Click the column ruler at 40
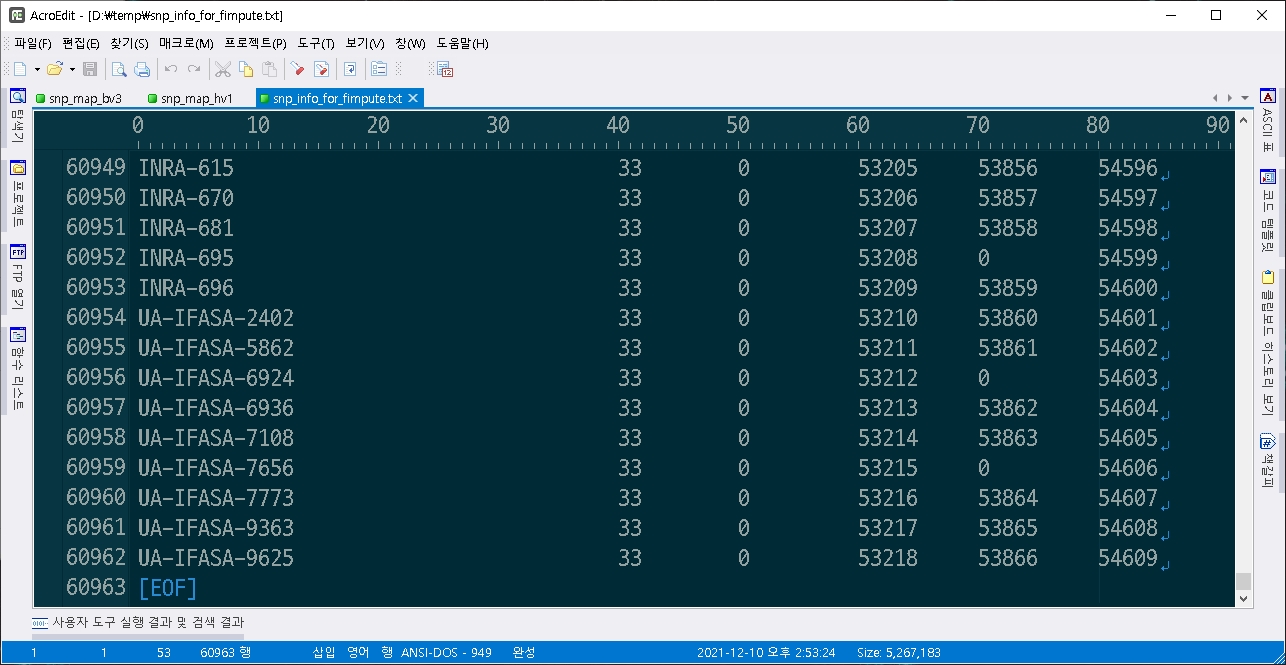Screen dimensions: 1286x665 pos(618,126)
